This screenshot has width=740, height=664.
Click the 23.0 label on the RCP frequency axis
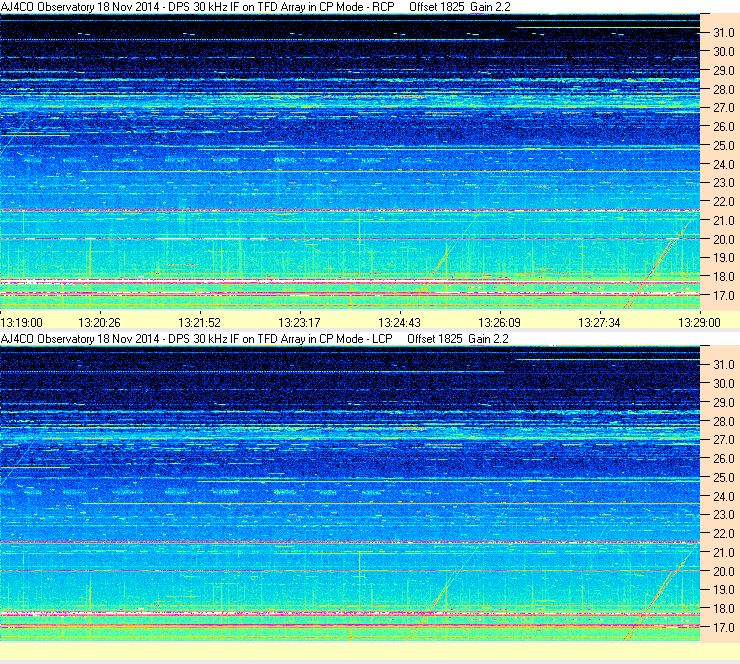click(x=723, y=183)
